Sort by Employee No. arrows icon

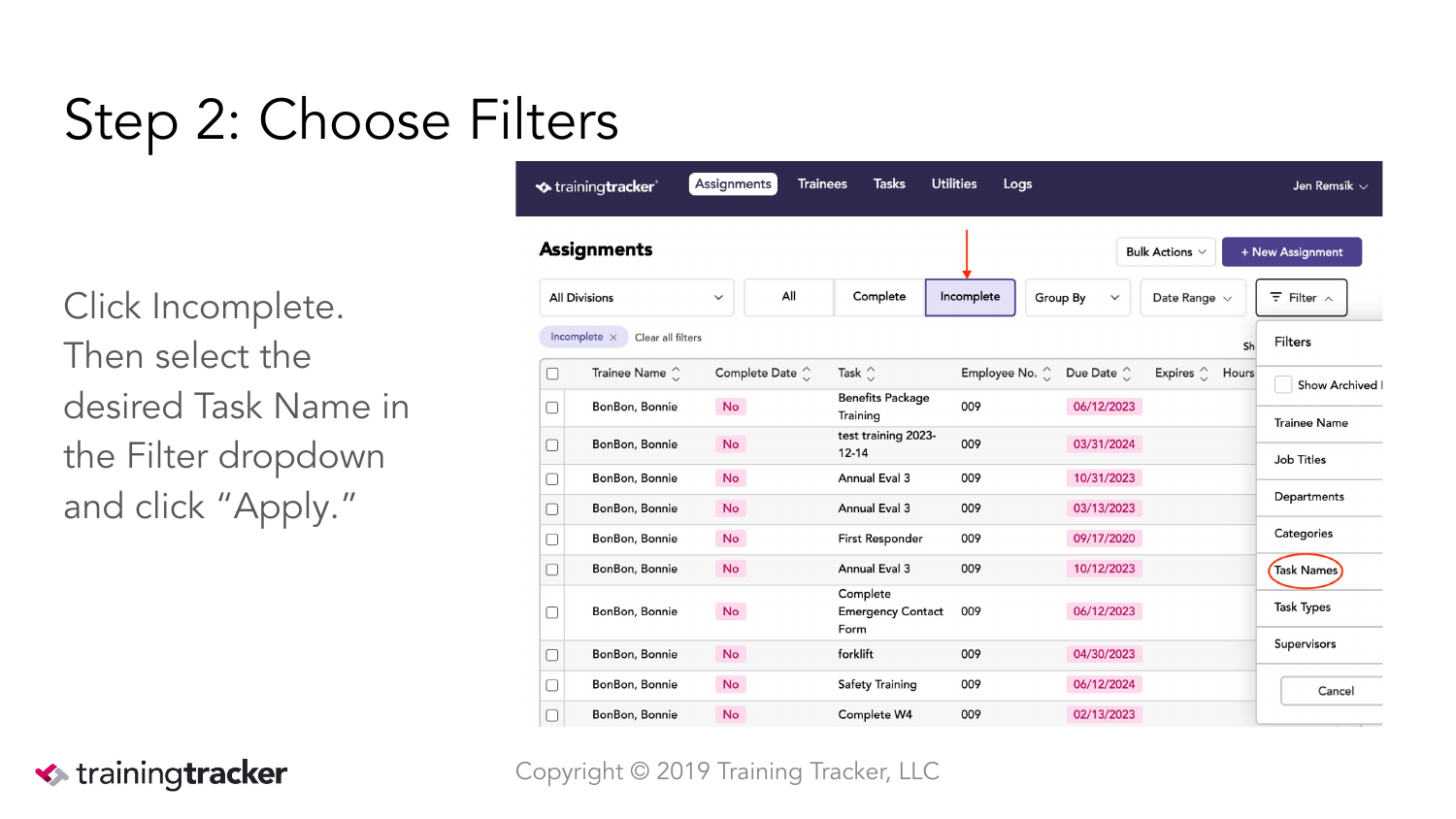[1046, 374]
